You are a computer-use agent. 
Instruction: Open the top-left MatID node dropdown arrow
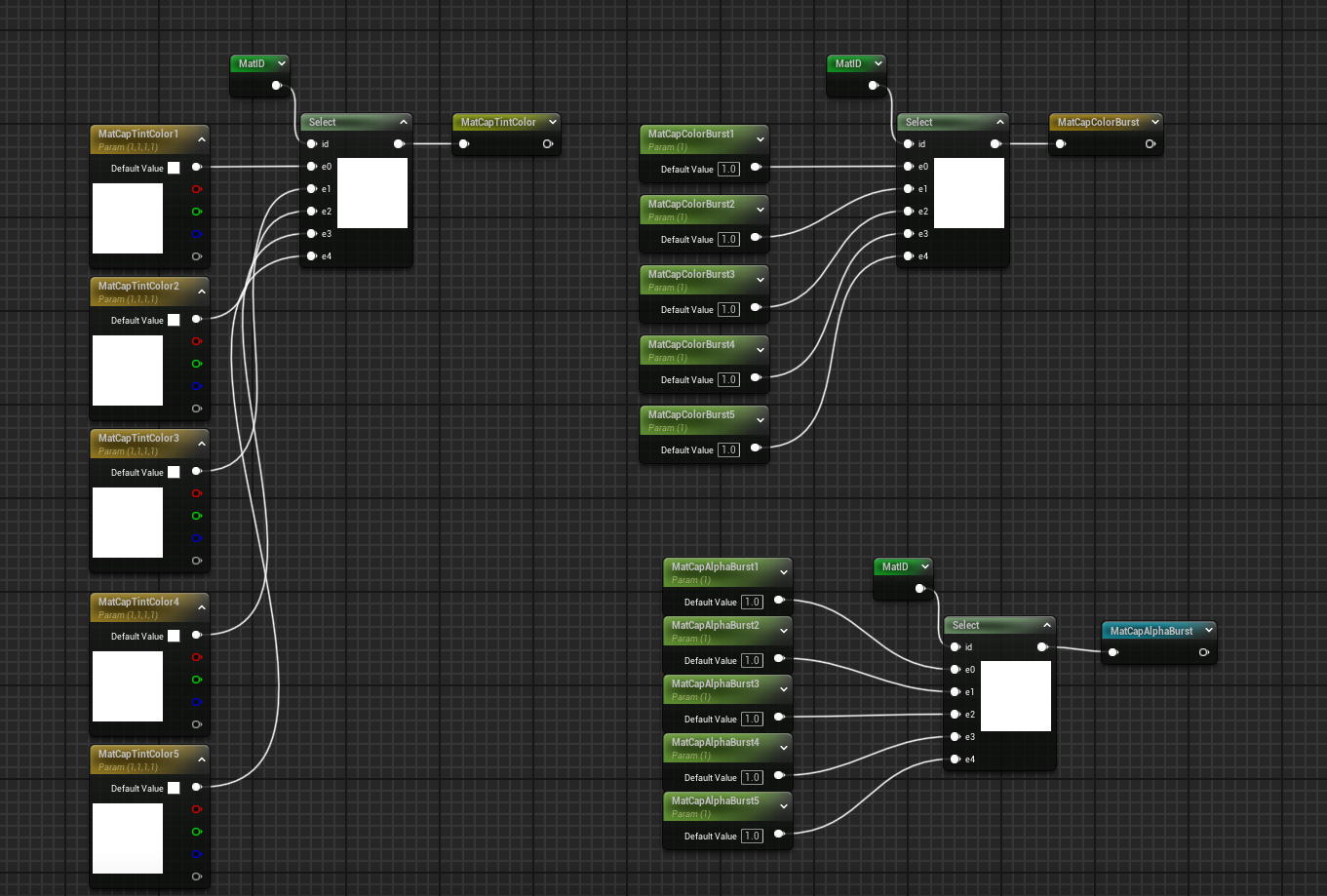coord(282,63)
